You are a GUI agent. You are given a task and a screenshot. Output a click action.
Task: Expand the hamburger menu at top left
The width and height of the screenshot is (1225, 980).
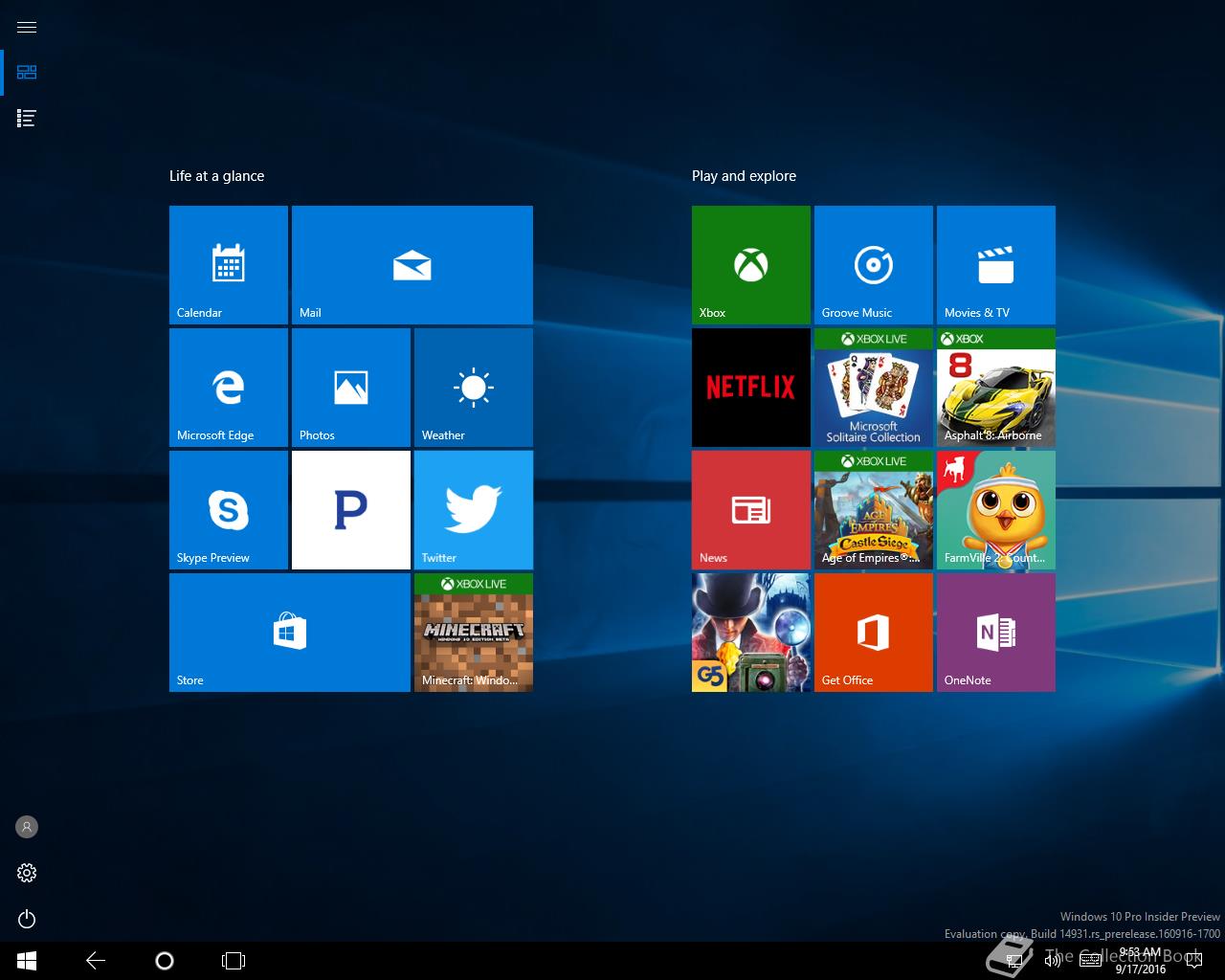(27, 27)
